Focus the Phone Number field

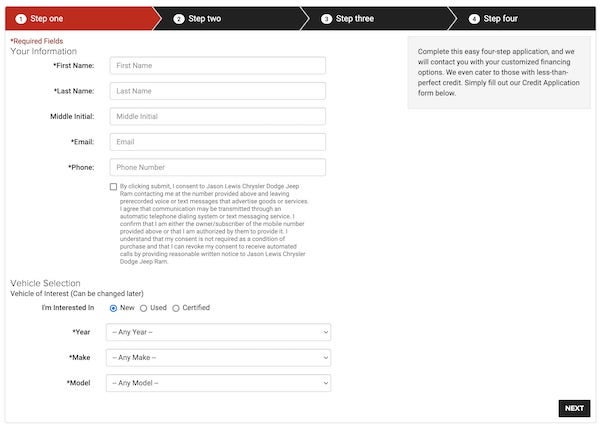(x=217, y=167)
